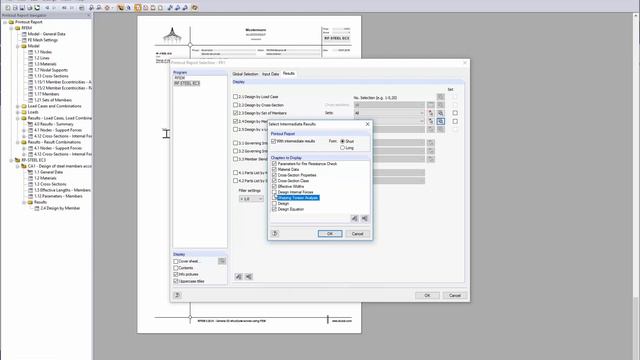Toggle Info pictures checkbox
This screenshot has width=640, height=360.
pos(176,275)
